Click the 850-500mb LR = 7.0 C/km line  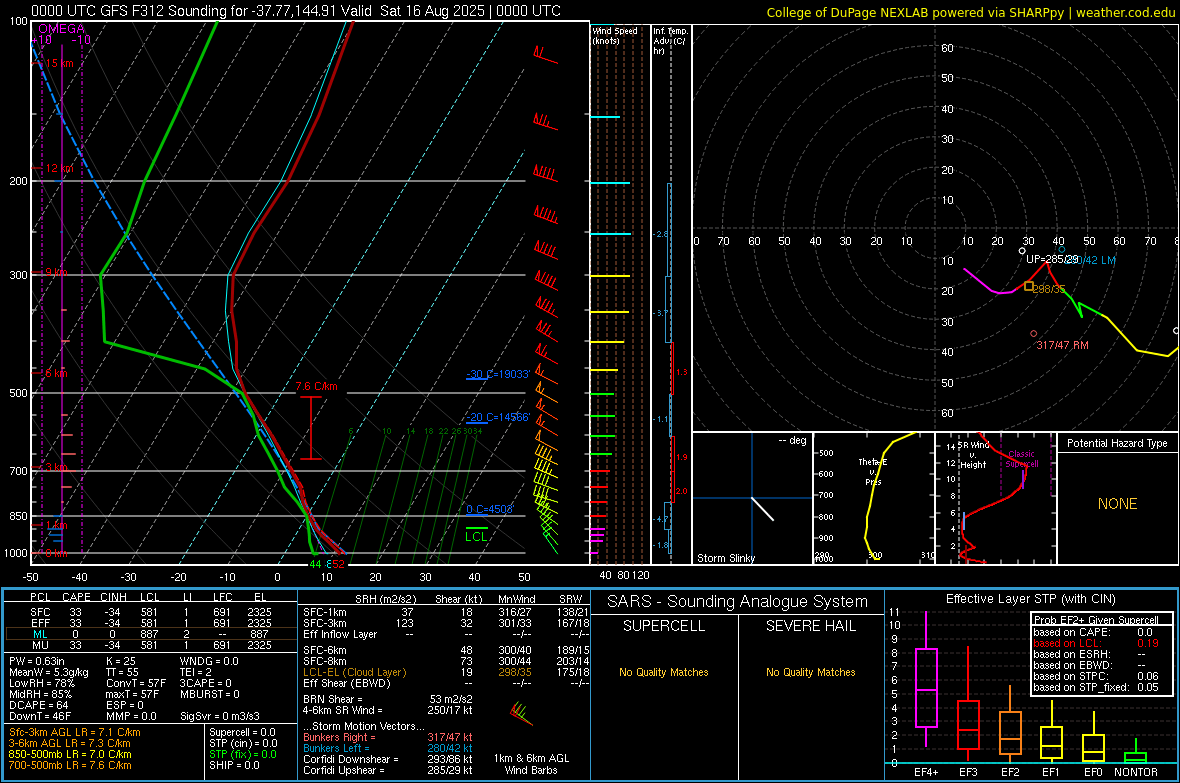pyautogui.click(x=70, y=754)
